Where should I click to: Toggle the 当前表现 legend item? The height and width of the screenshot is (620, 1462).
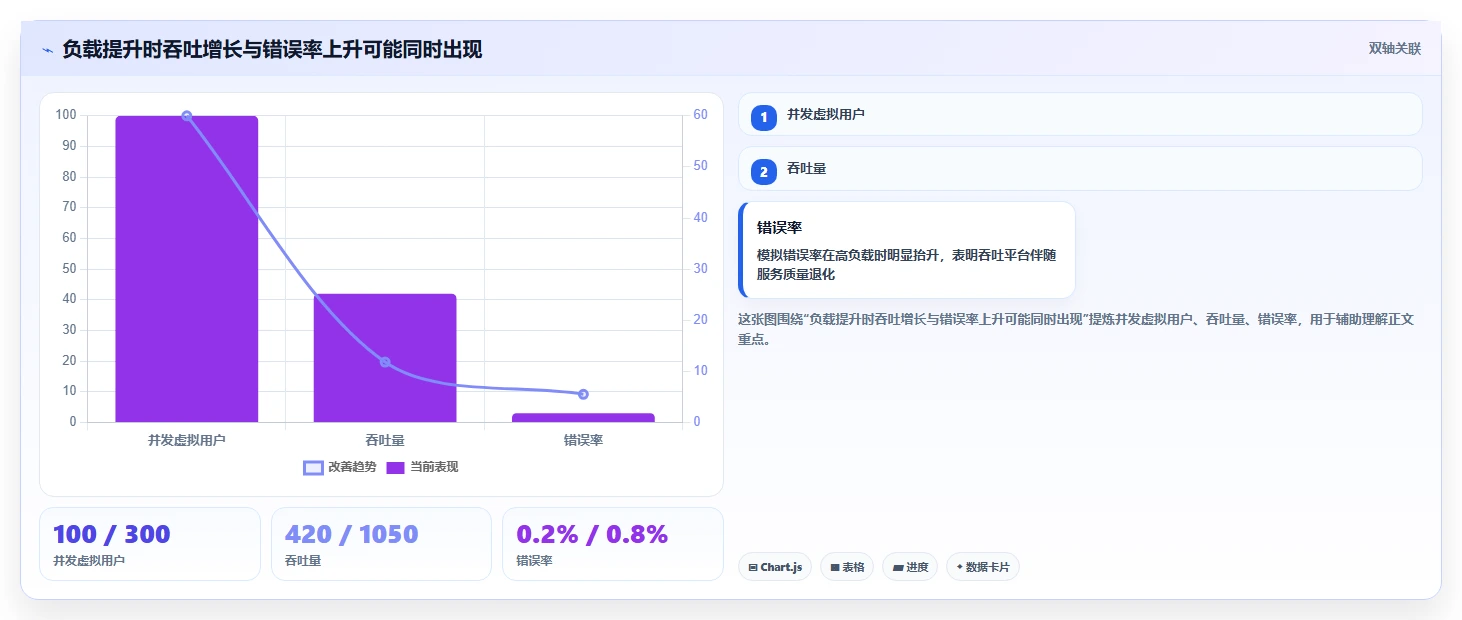[422, 467]
